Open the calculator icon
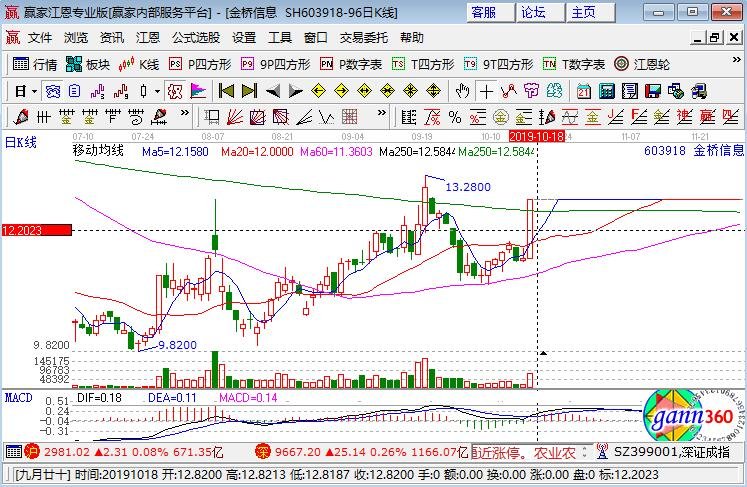The height and width of the screenshot is (487, 747). (606, 91)
